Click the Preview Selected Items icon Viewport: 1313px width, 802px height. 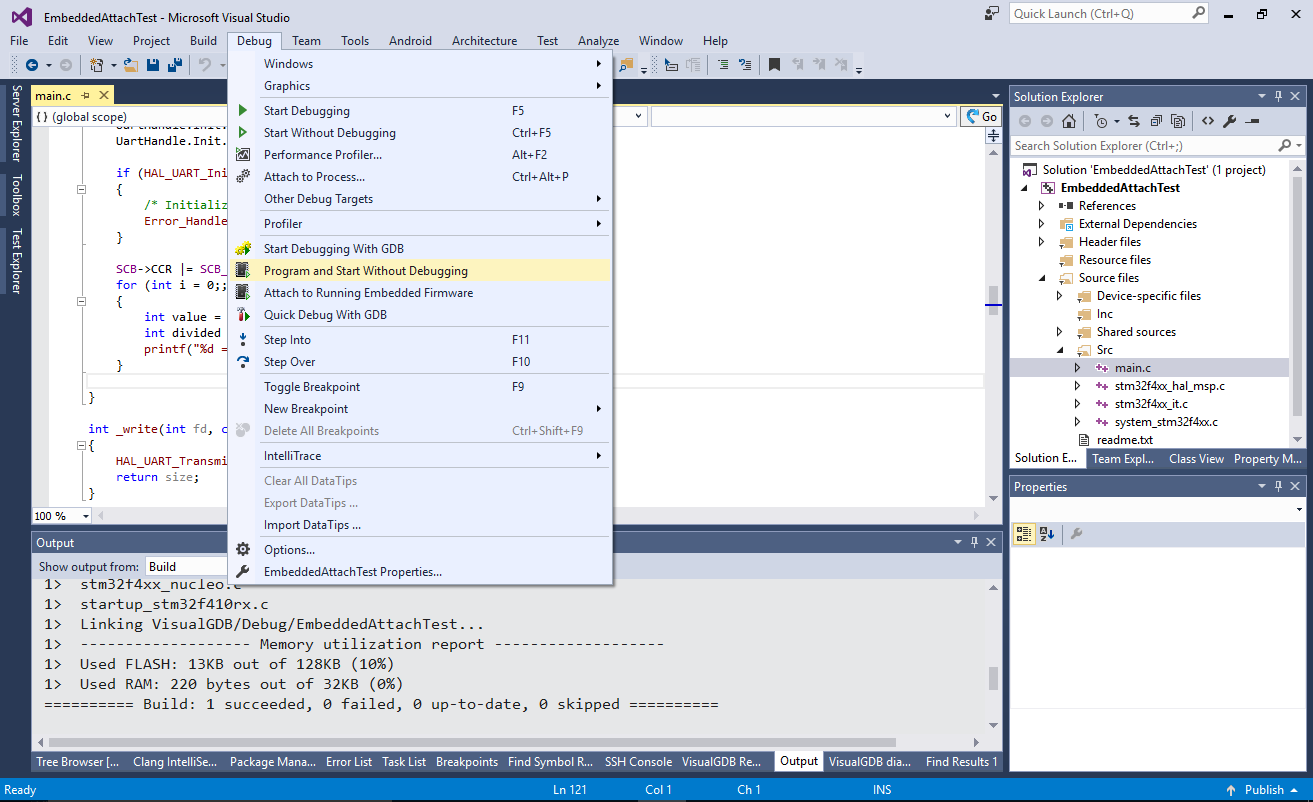point(1252,121)
